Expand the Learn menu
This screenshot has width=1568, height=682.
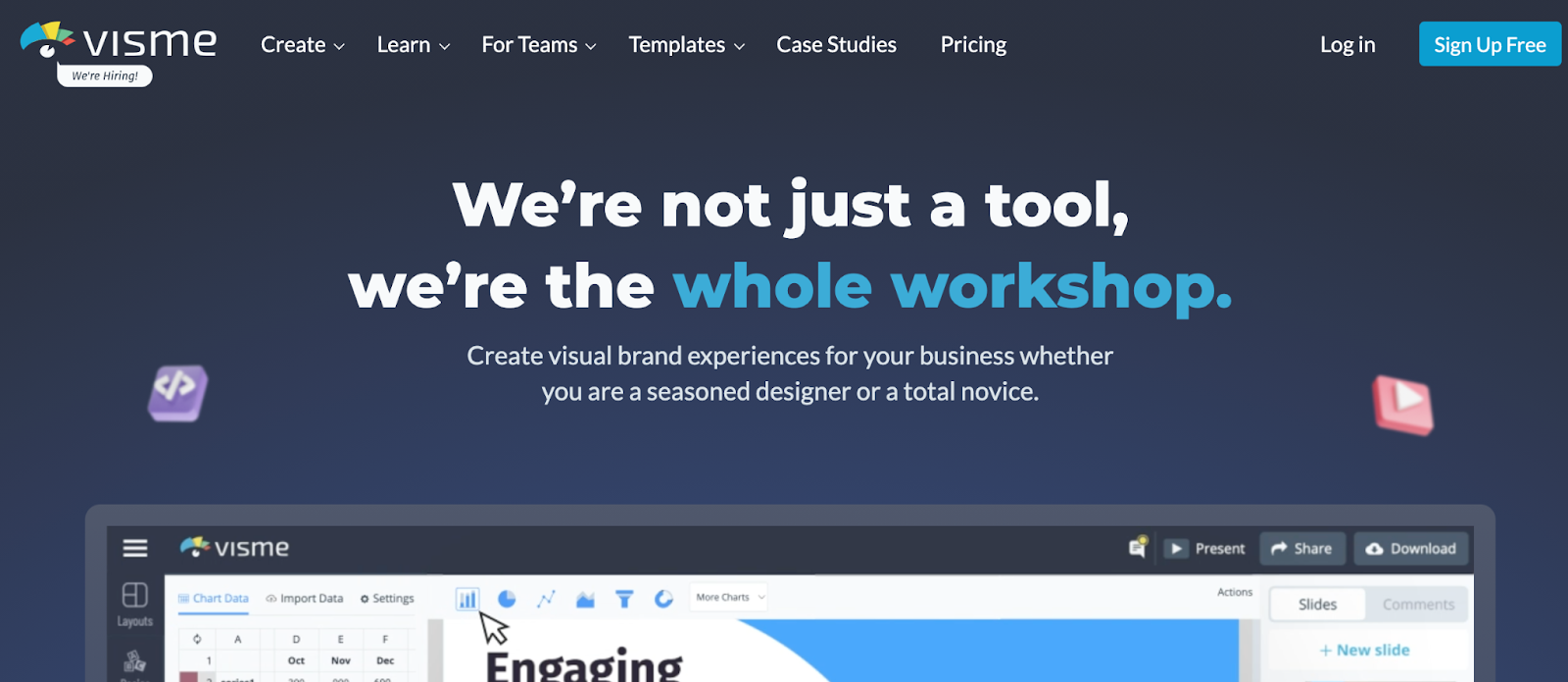click(413, 45)
